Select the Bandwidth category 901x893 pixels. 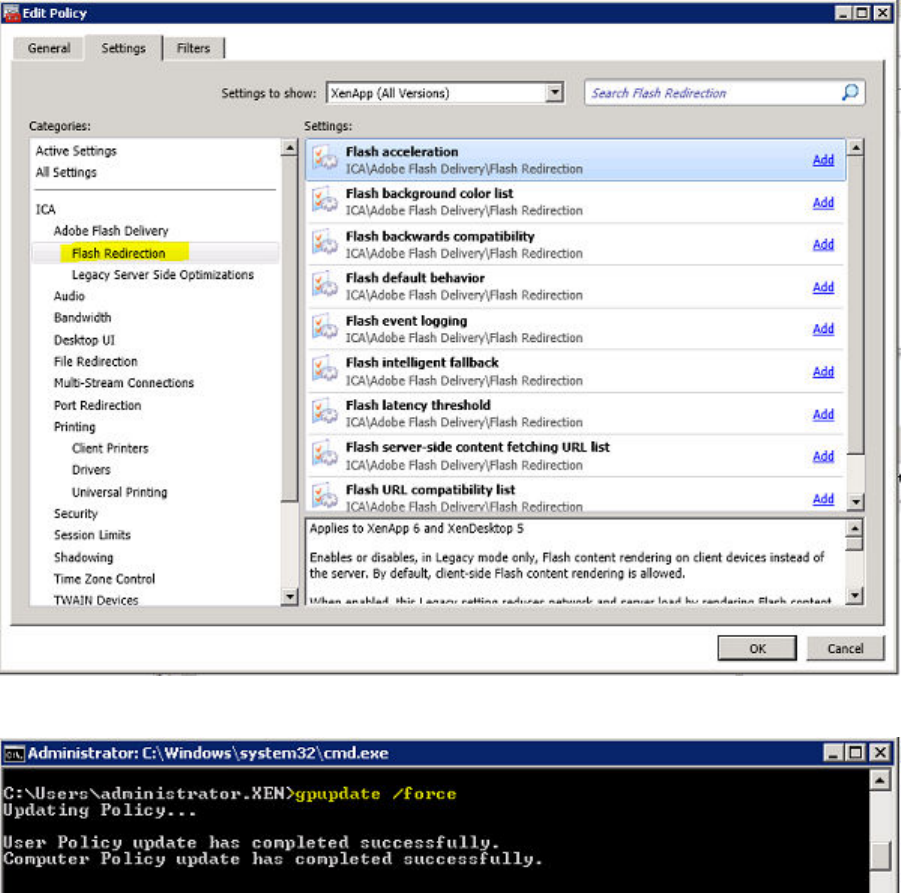[82, 318]
